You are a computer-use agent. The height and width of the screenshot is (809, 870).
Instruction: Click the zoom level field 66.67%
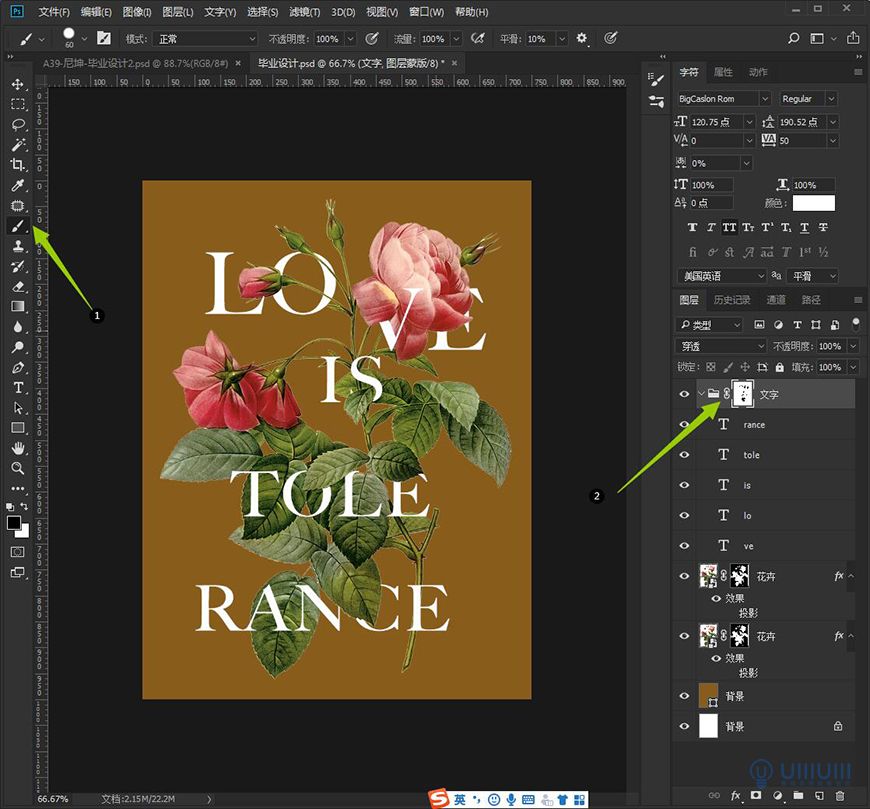(53, 799)
